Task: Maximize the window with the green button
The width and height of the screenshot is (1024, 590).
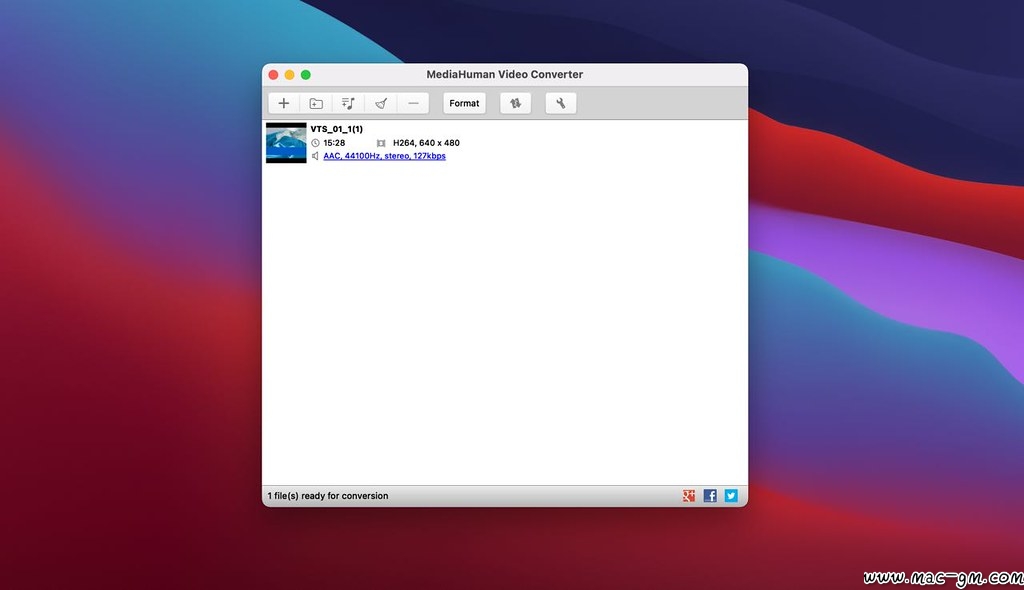Action: 306,75
